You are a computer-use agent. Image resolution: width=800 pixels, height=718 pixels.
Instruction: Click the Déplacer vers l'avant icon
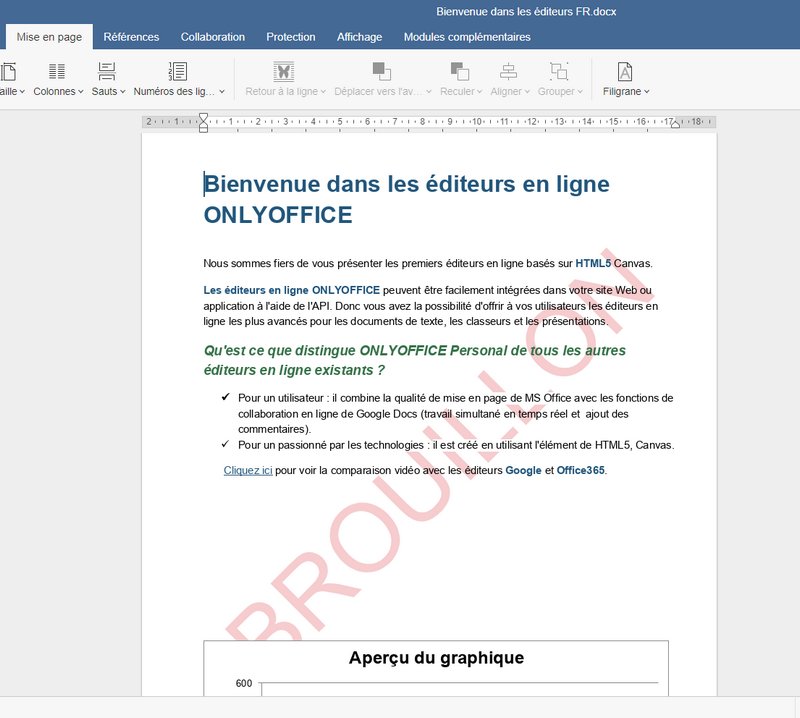pos(382,71)
